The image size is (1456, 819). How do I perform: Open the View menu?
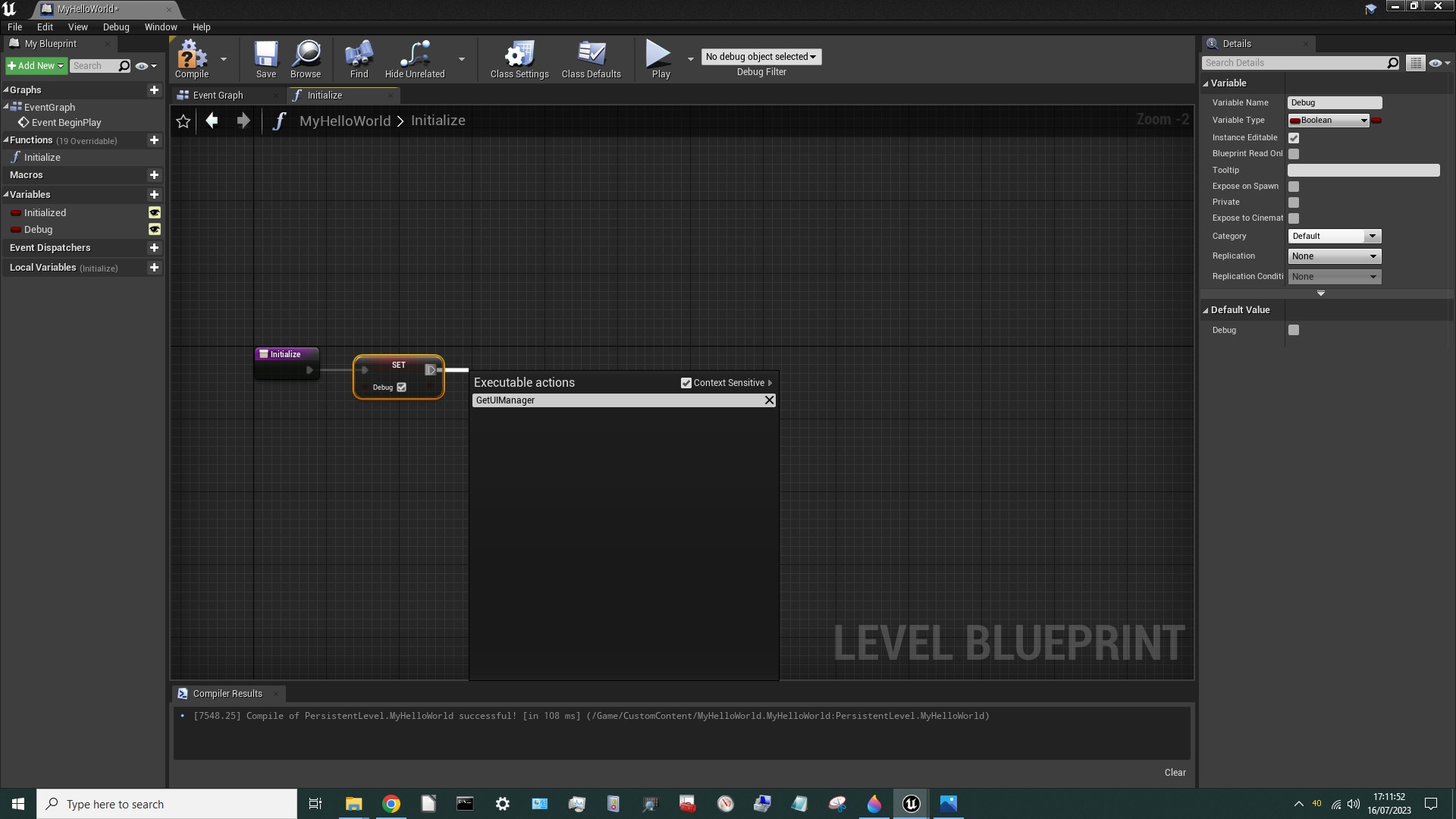(x=78, y=27)
